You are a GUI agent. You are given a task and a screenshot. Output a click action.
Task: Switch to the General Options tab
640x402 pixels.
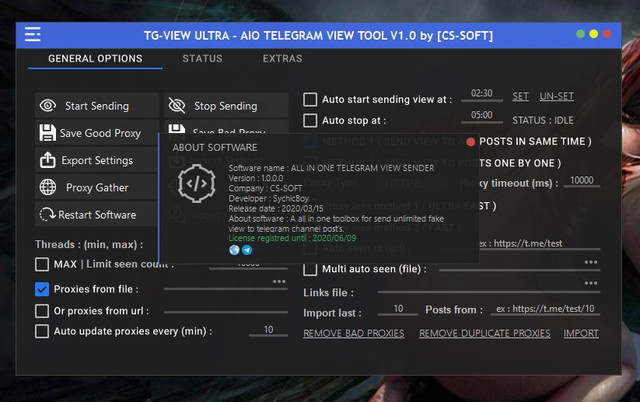95,59
